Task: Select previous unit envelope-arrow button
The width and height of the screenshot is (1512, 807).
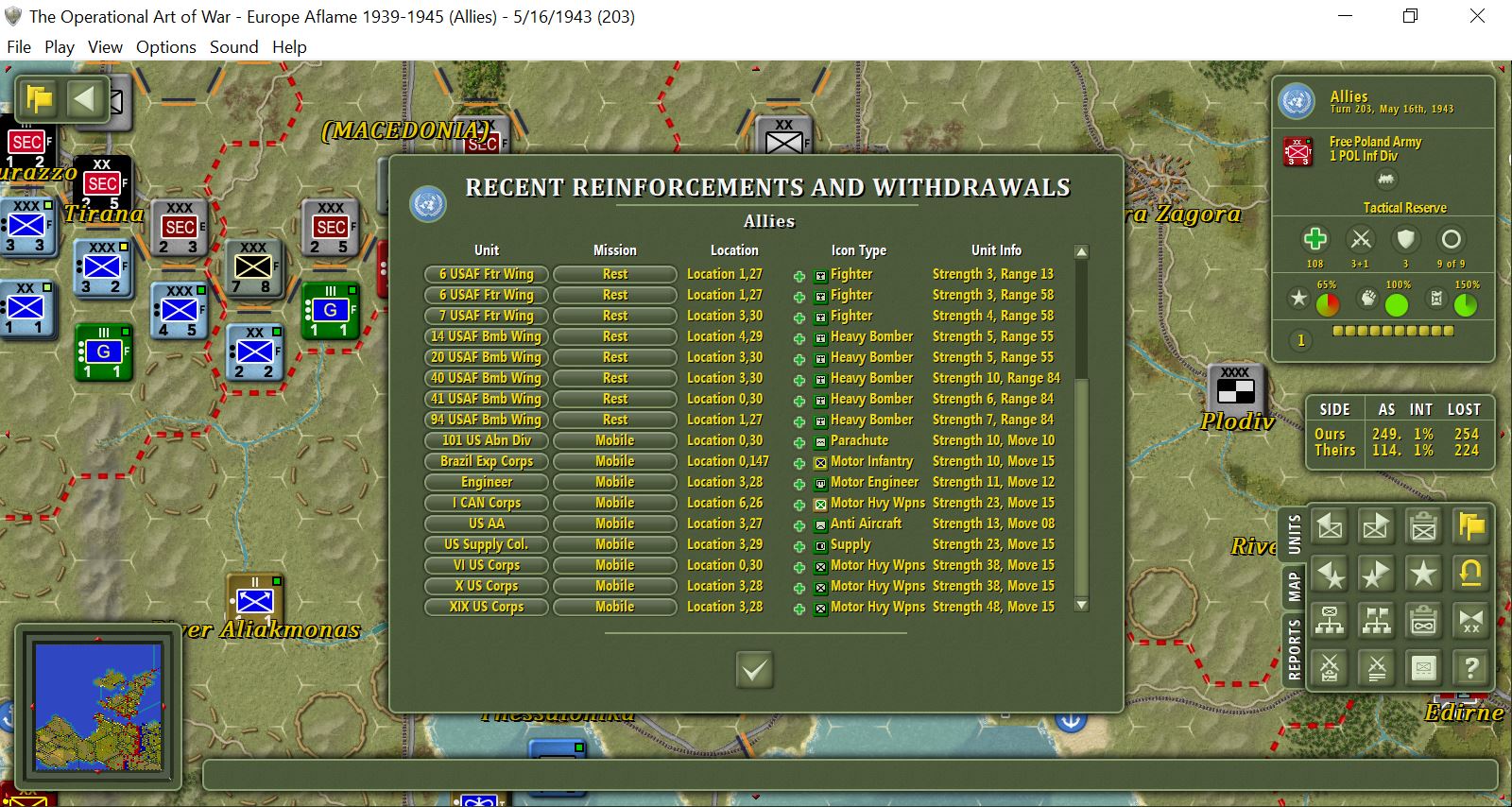Action: pyautogui.click(x=1330, y=525)
